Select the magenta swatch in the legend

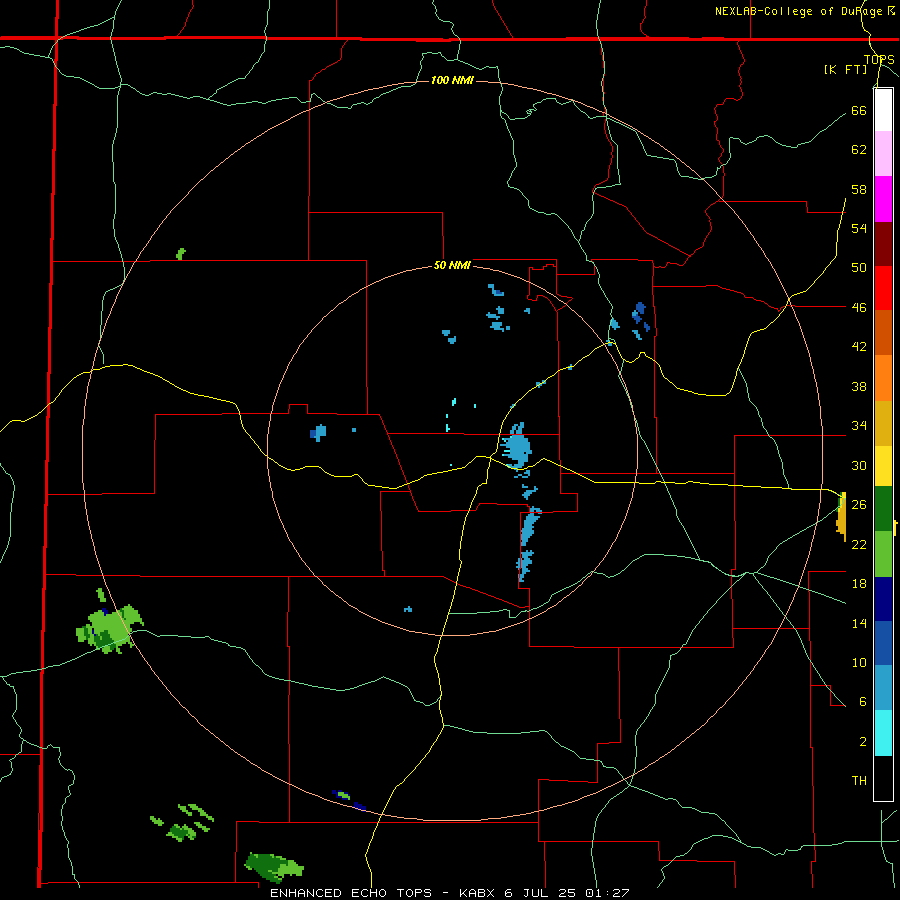coord(883,199)
